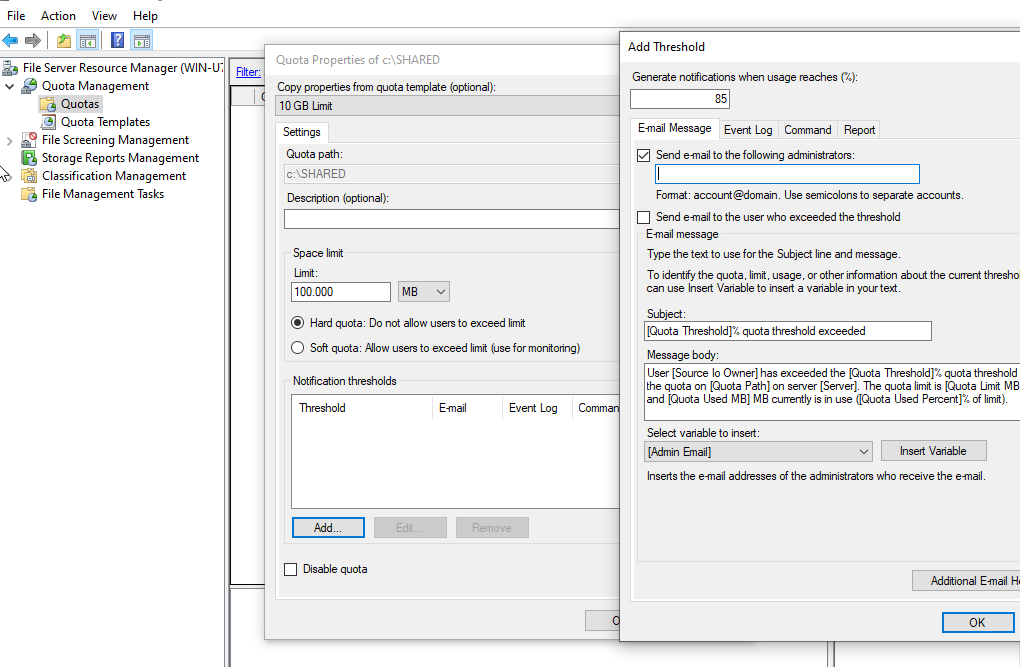1020x667 pixels.
Task: Expand the File Screening Management node
Action: [10, 140]
